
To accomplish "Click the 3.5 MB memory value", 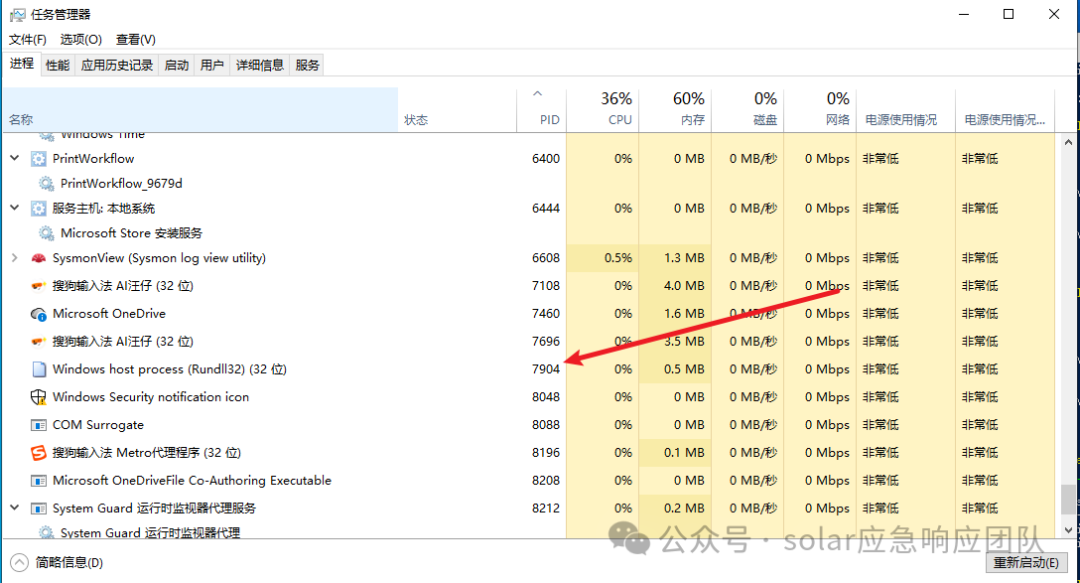I will pos(684,341).
